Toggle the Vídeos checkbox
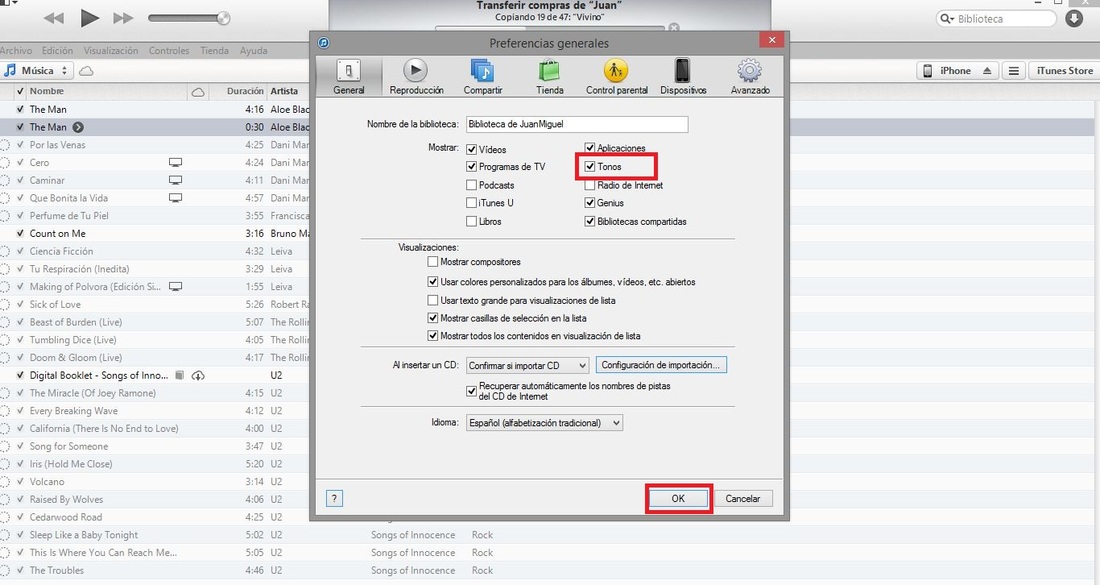 [471, 149]
